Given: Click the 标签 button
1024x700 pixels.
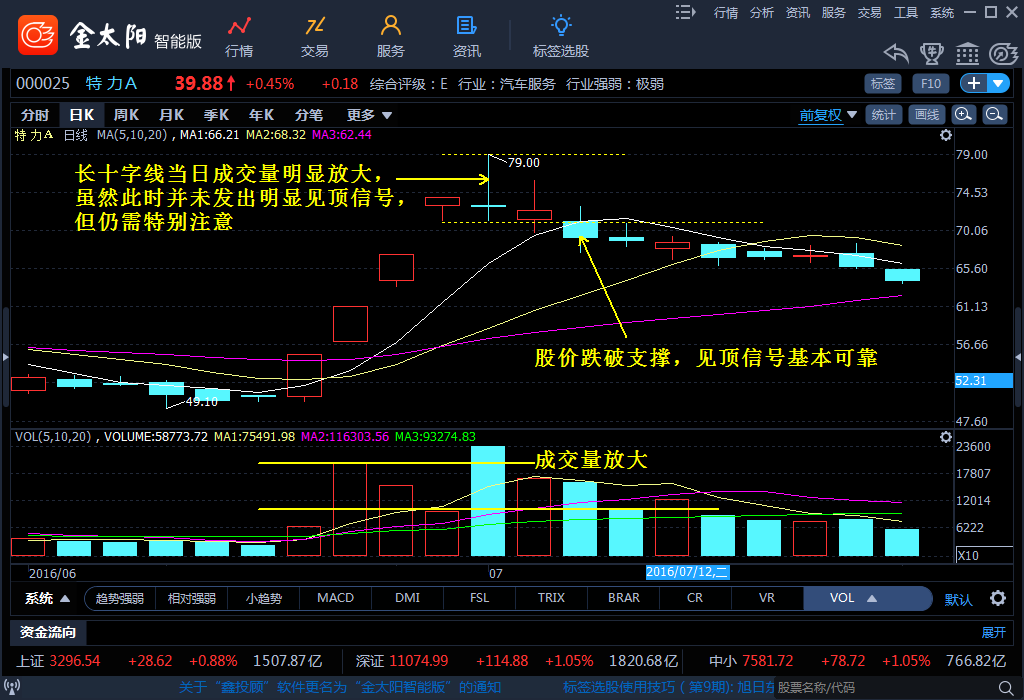Looking at the screenshot, I should (x=883, y=84).
